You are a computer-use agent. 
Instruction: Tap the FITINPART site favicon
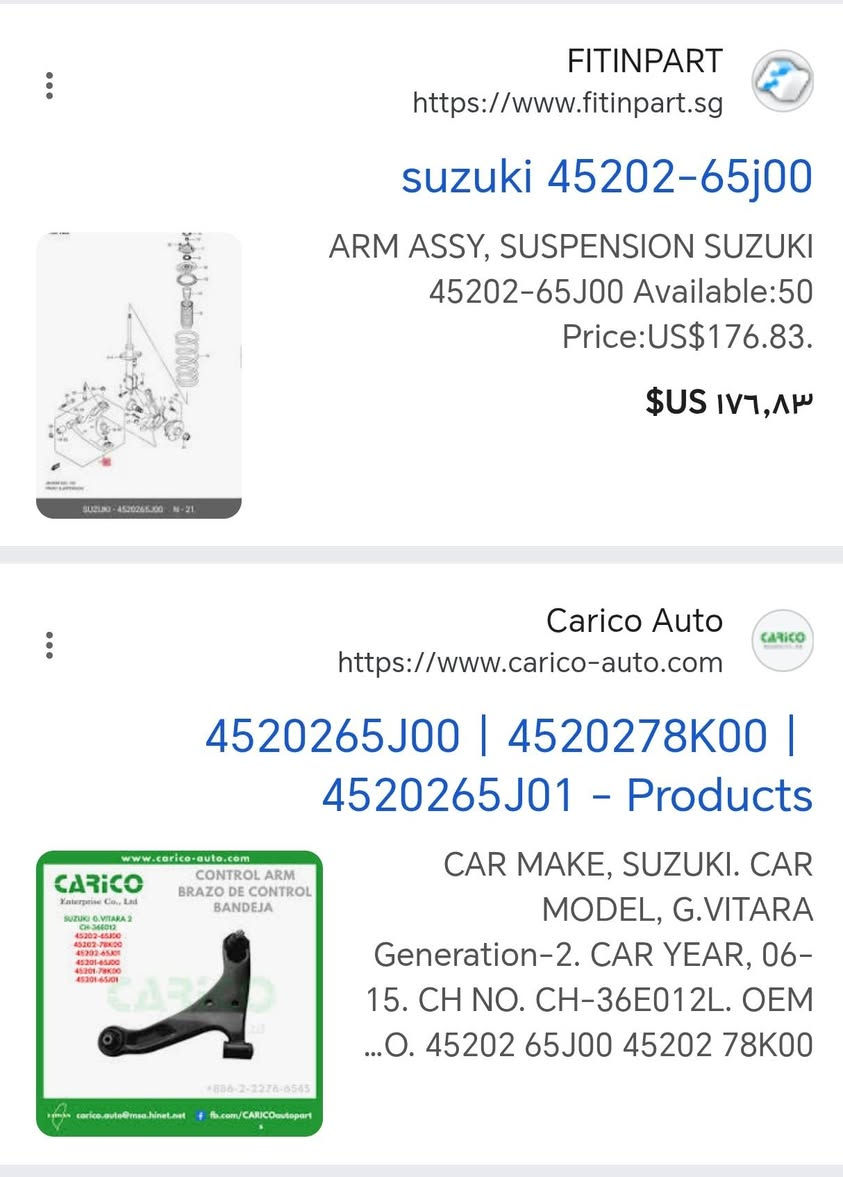(x=782, y=81)
